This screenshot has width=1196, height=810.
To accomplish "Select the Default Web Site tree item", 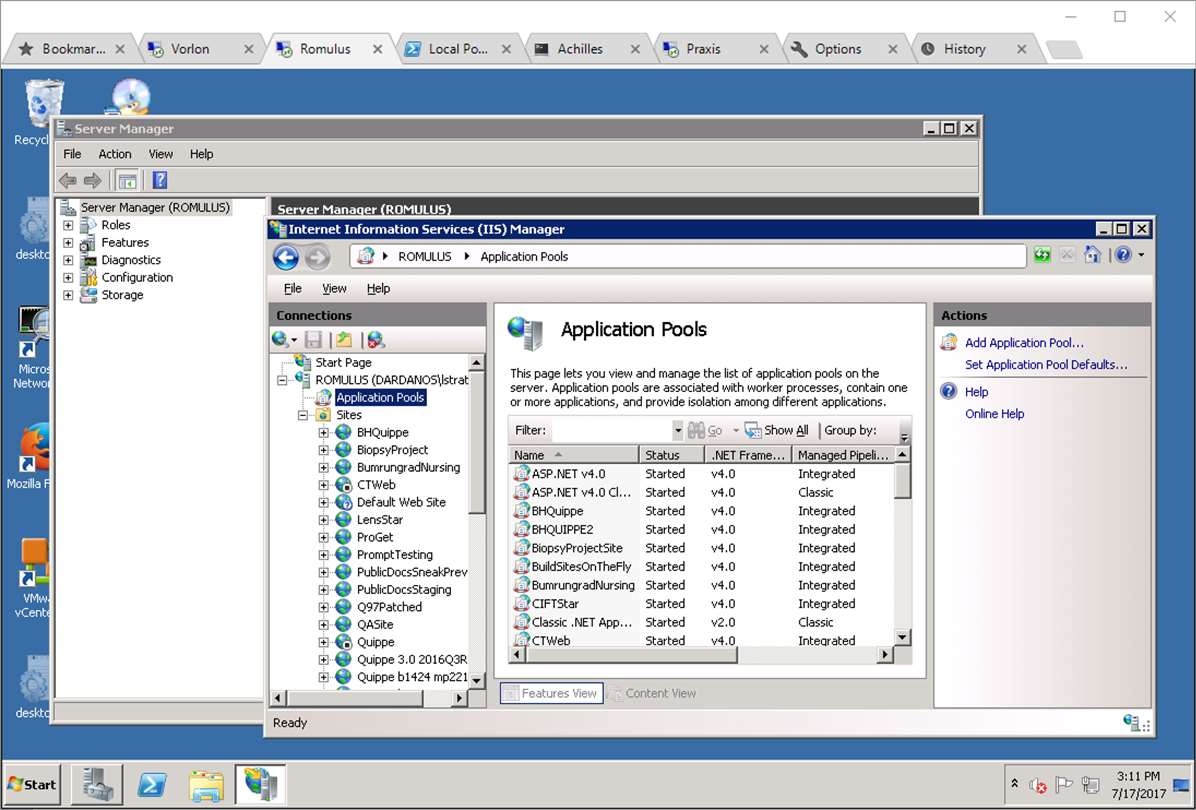I will click(401, 503).
